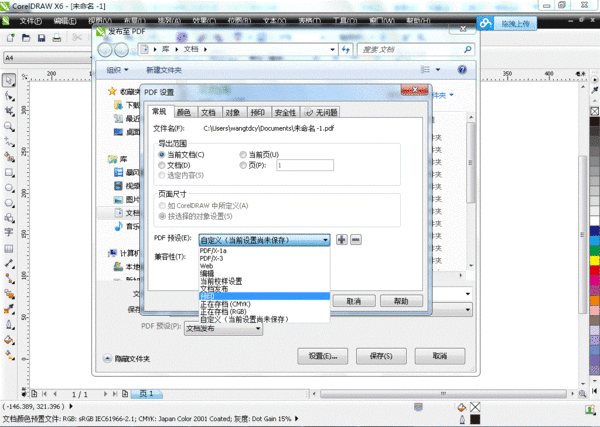Click the search magnifier in search box
Image resolution: width=600 pixels, height=427 pixels.
pyautogui.click(x=468, y=49)
